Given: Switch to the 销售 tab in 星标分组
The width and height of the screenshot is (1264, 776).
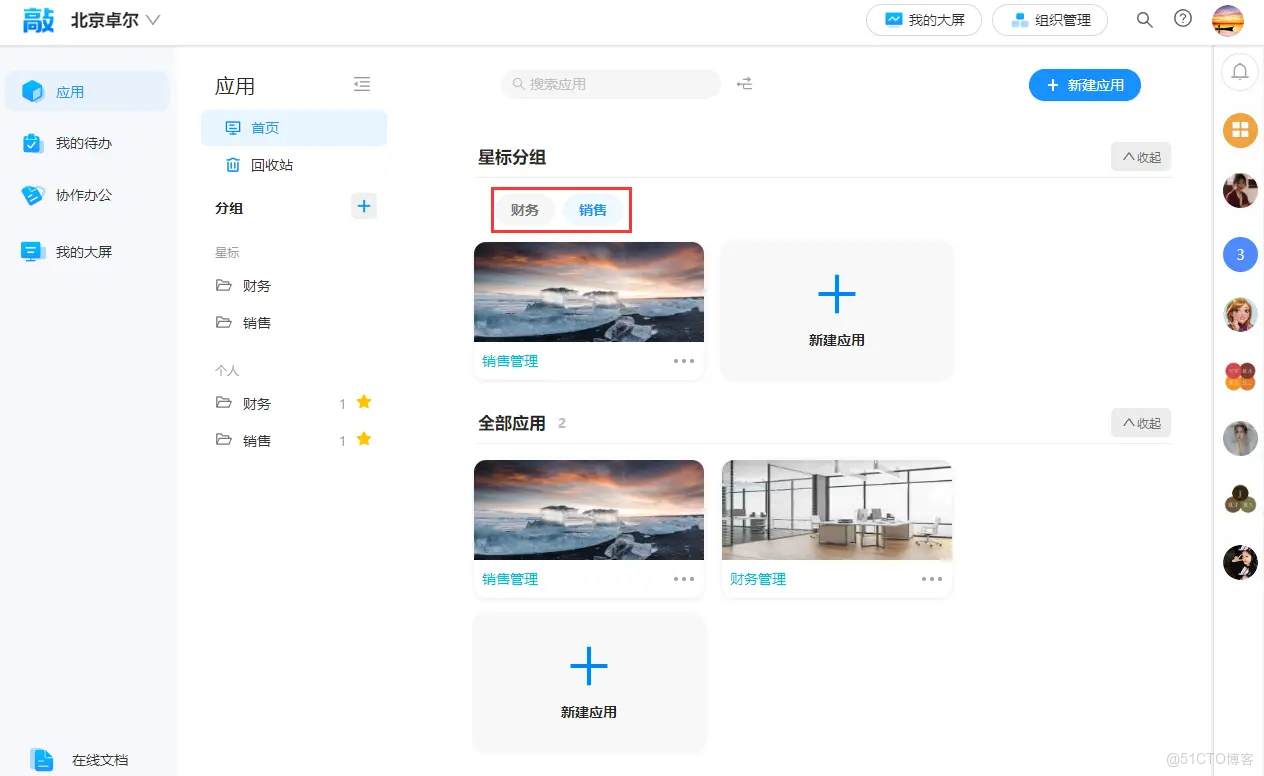Looking at the screenshot, I should [x=593, y=210].
